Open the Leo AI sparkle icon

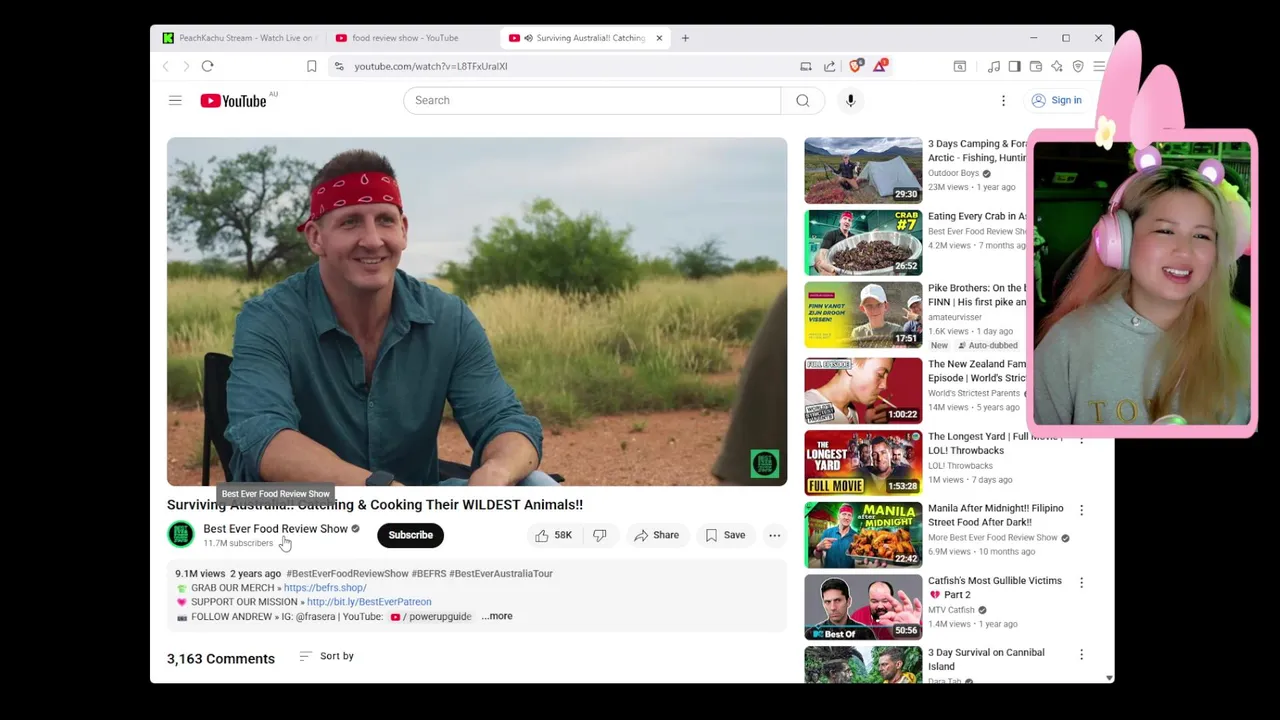[1056, 66]
